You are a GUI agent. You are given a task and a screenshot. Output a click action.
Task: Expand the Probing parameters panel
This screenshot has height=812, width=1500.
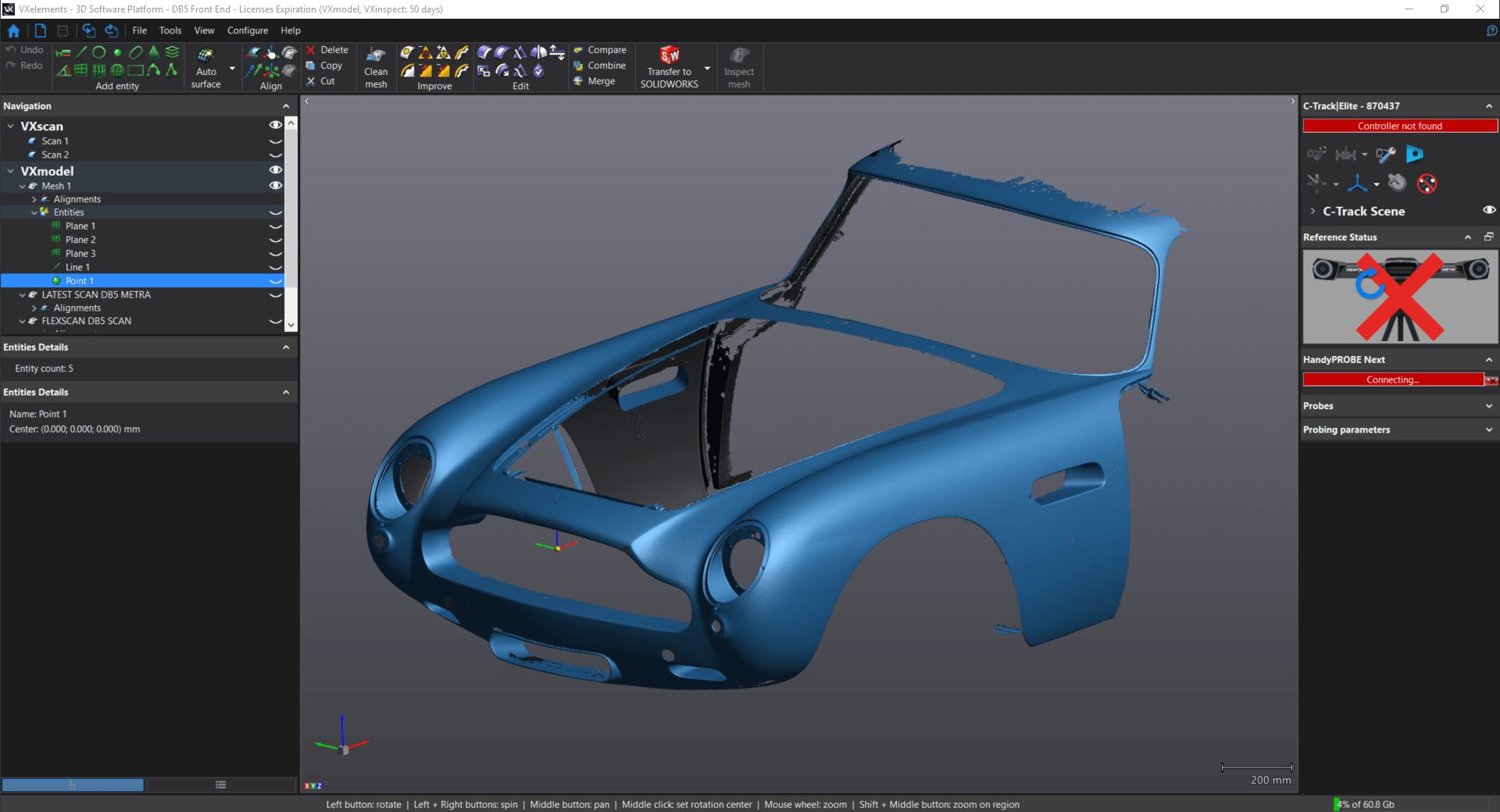[1489, 430]
